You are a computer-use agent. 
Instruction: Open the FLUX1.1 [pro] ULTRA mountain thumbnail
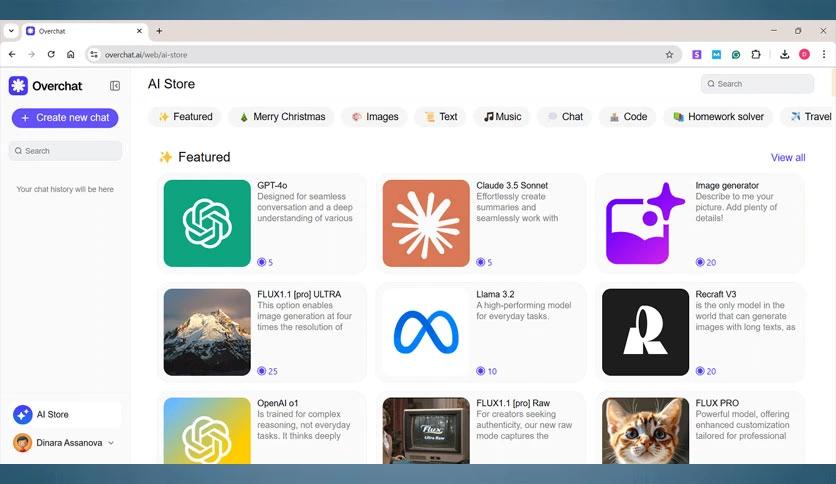click(x=207, y=332)
